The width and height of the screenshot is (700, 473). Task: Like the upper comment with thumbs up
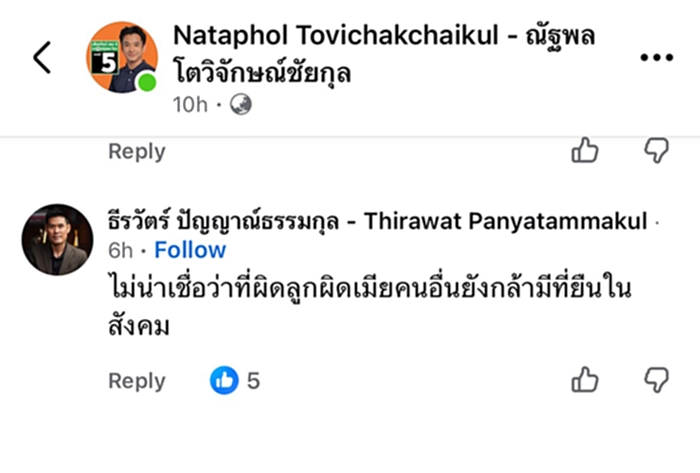tap(584, 150)
